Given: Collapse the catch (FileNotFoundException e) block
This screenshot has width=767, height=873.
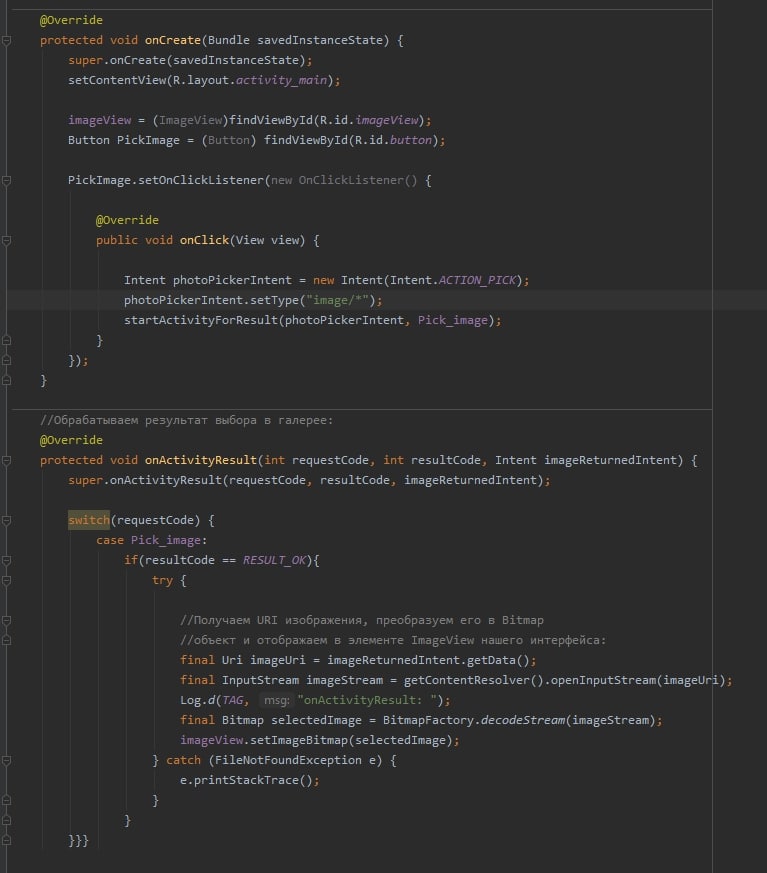Looking at the screenshot, I should pos(7,761).
